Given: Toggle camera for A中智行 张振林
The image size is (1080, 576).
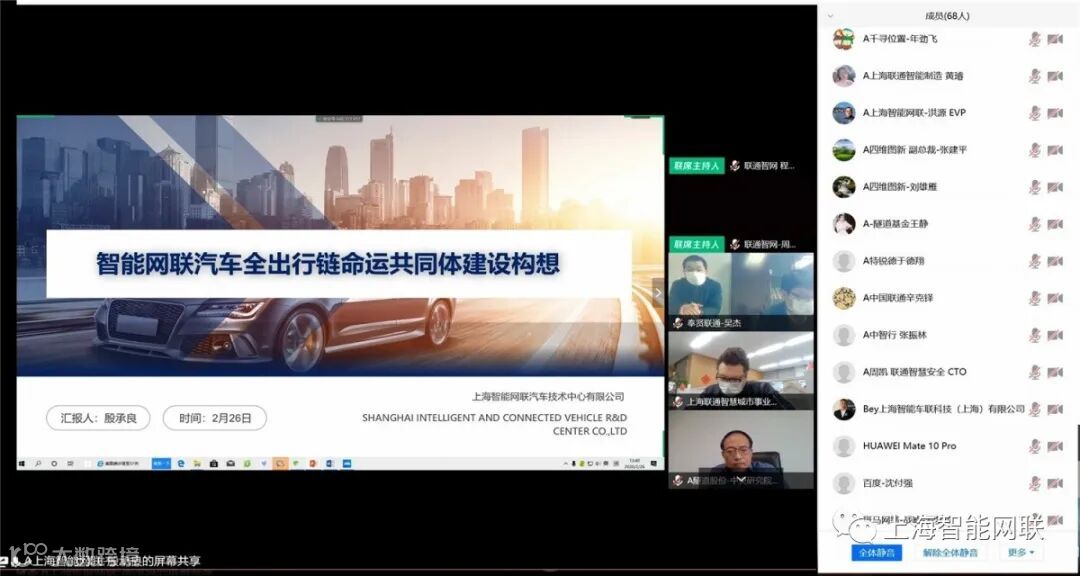Looking at the screenshot, I should click(x=1055, y=336).
